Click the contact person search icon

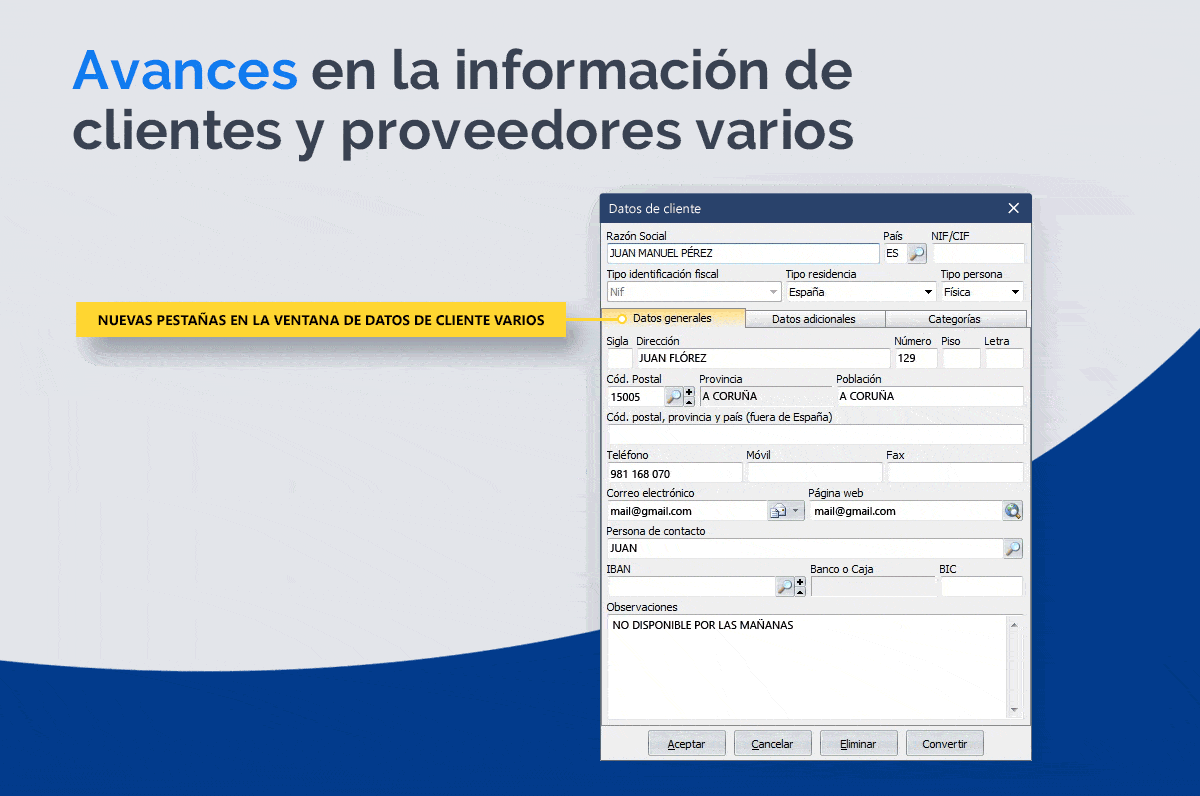[x=1013, y=549]
